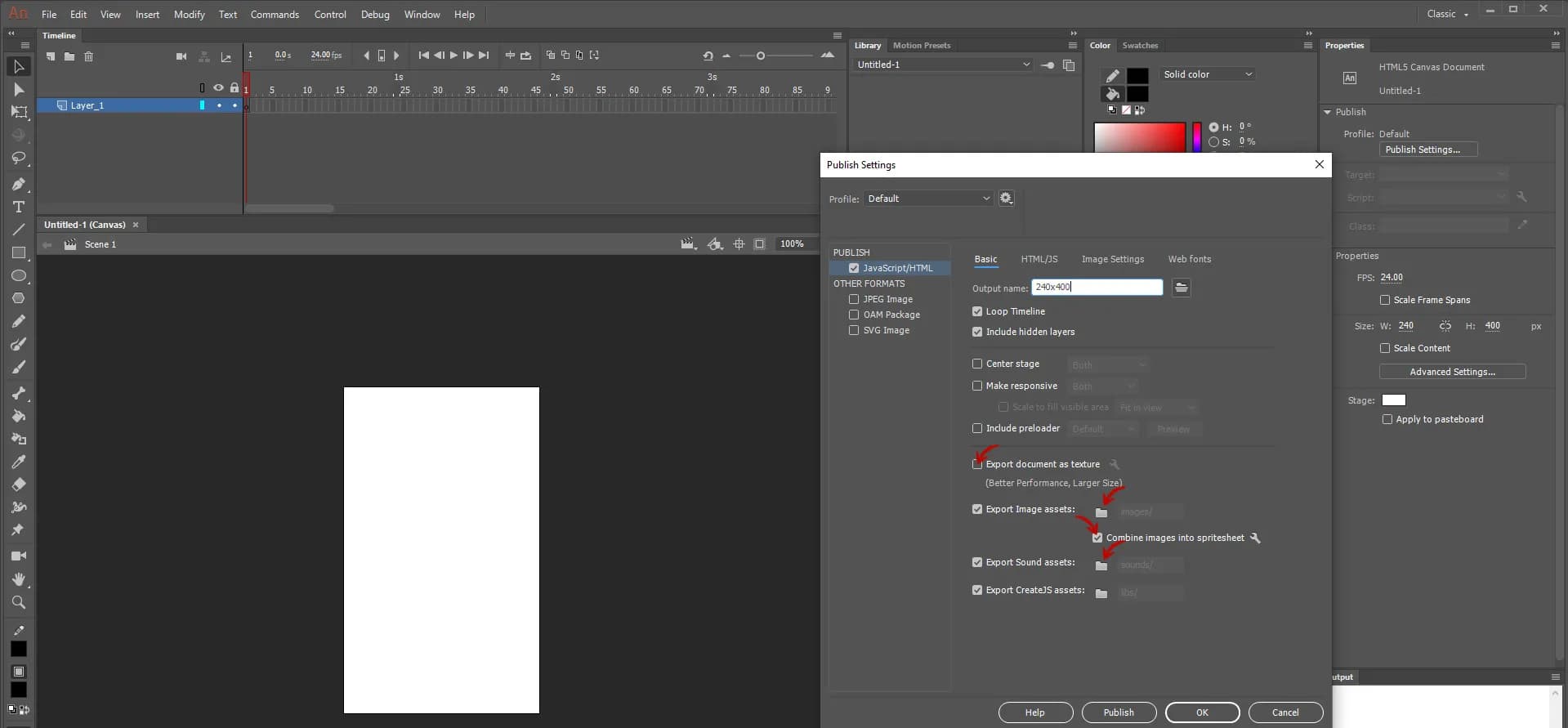Check Export document as texture
1568x728 pixels.
pos(977,464)
